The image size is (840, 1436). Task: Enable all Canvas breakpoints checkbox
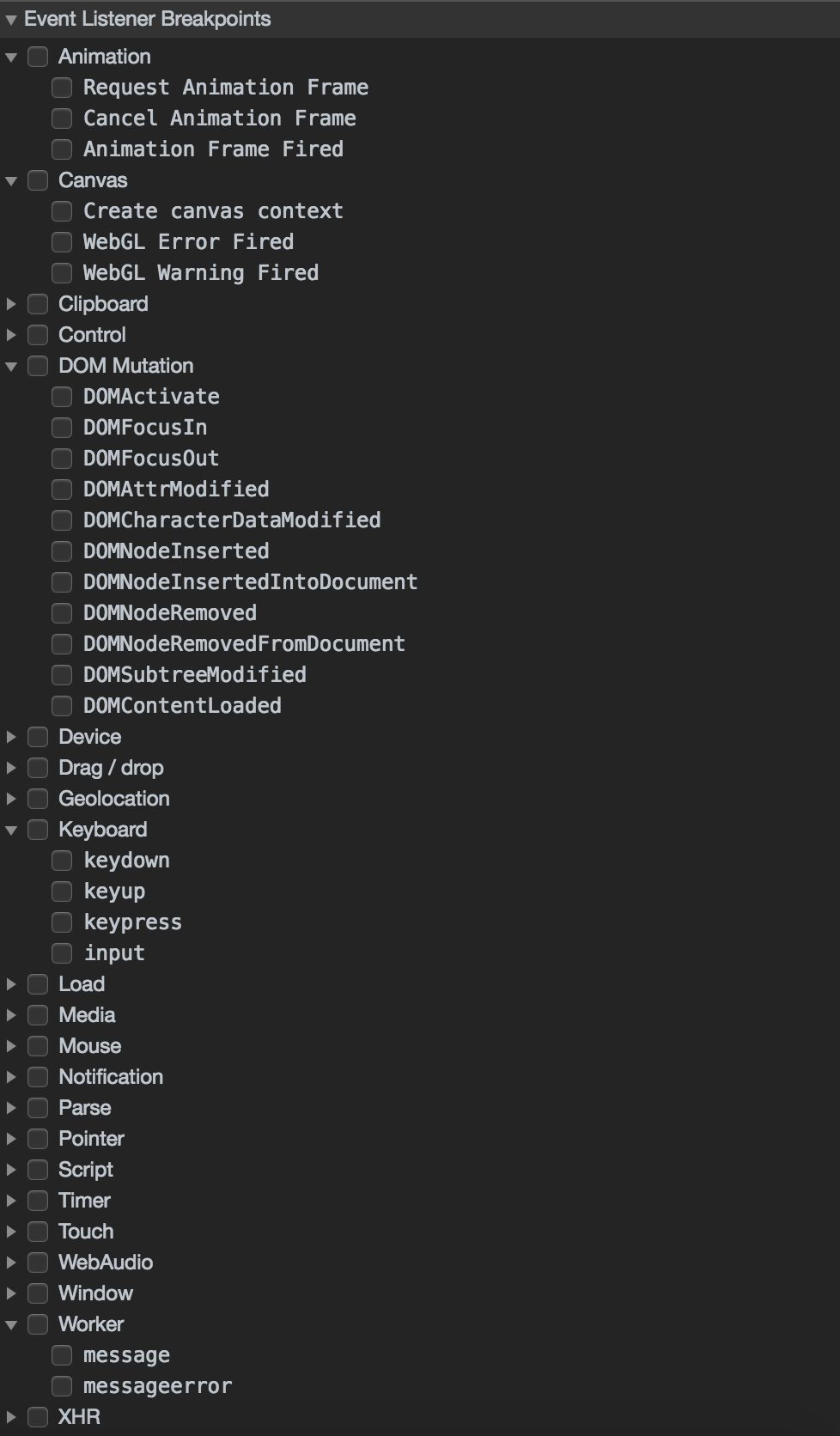click(x=38, y=180)
